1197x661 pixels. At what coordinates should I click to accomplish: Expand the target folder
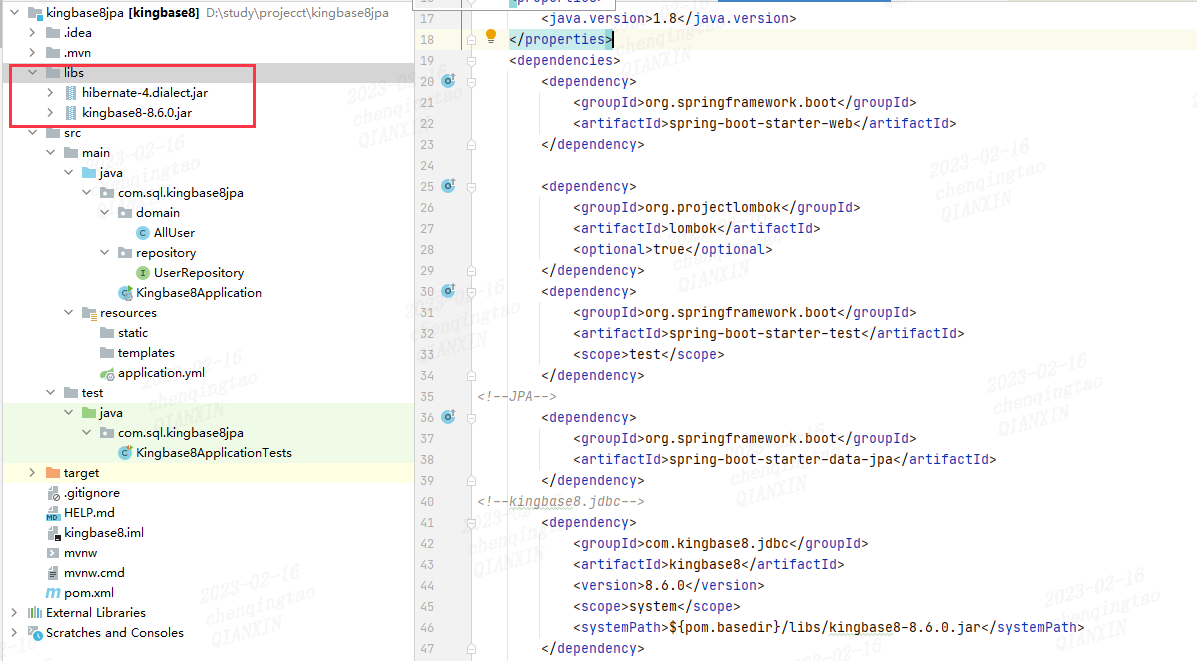[x=32, y=472]
